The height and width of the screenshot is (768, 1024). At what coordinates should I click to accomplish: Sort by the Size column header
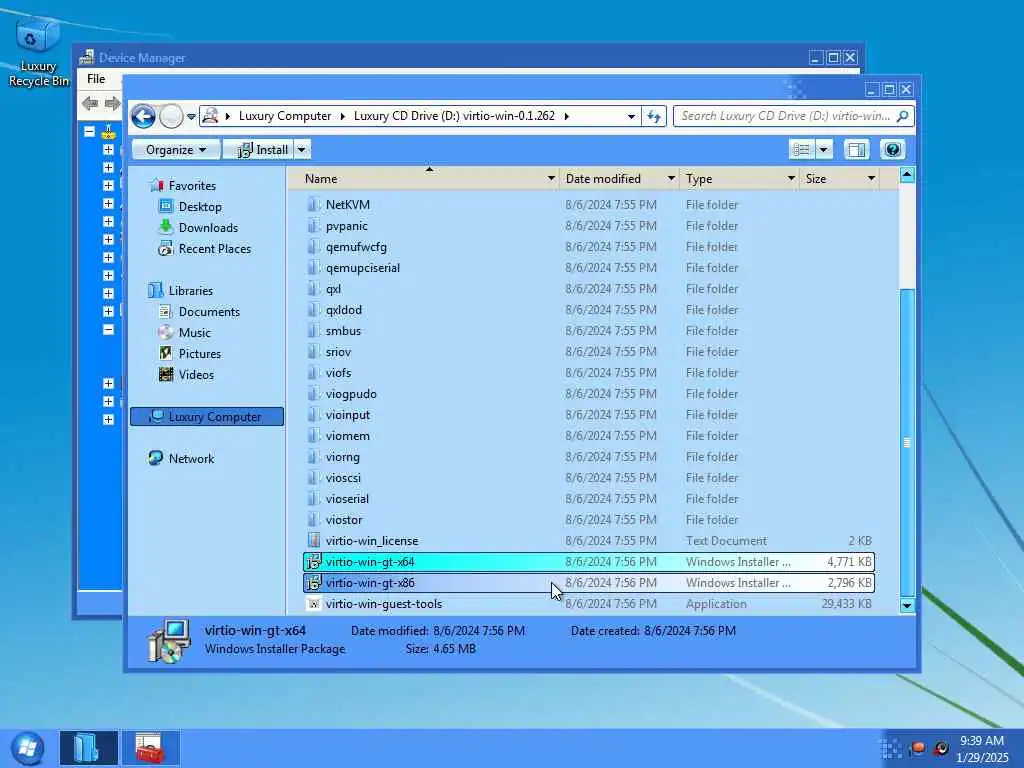(816, 179)
